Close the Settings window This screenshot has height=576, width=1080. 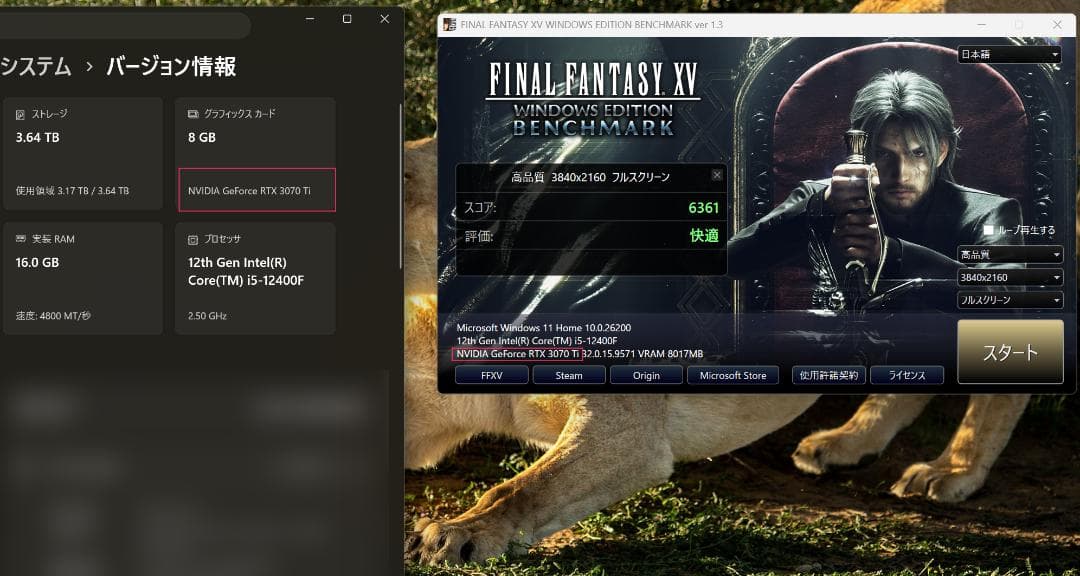384,19
